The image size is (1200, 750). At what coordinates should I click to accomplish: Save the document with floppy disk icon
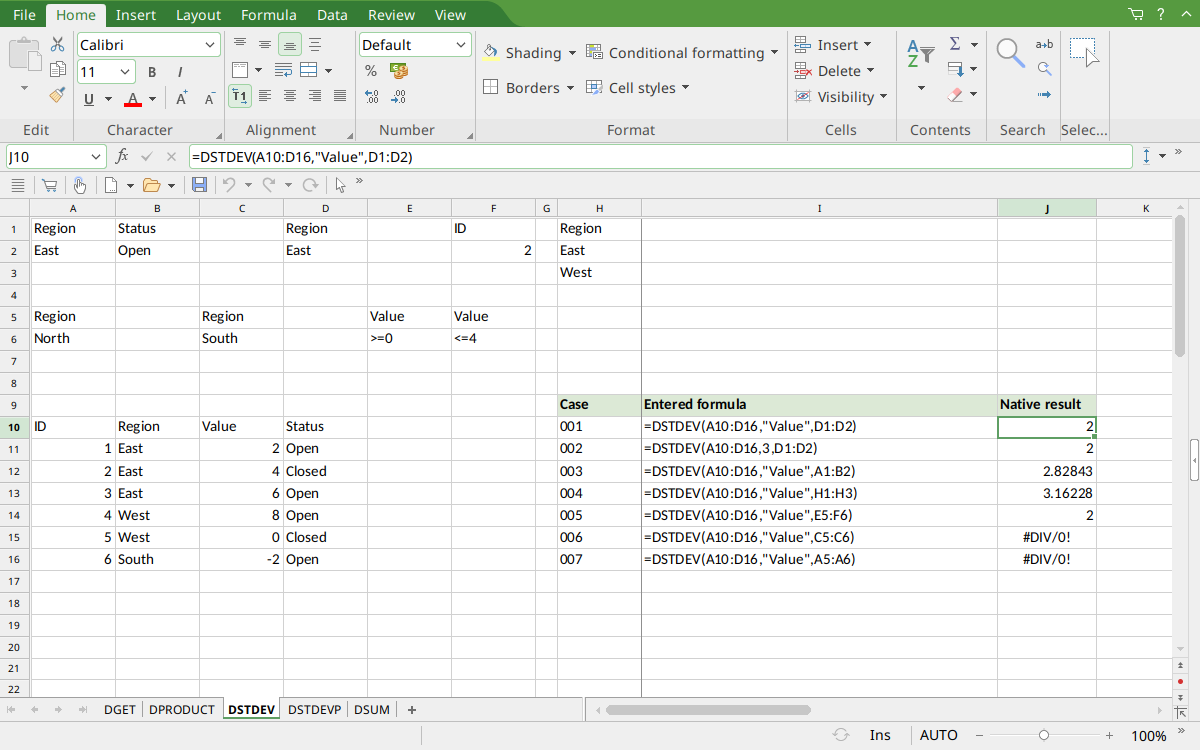click(x=199, y=185)
